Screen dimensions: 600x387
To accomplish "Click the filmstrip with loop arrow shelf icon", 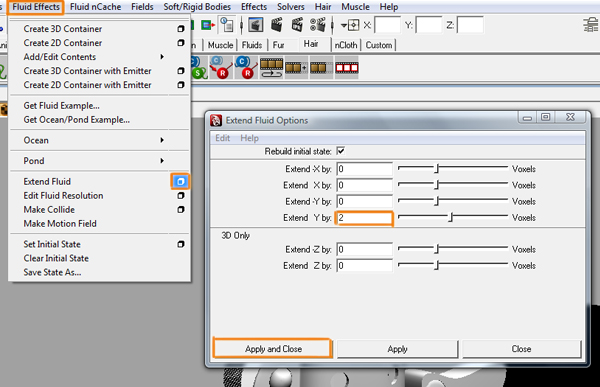I will pyautogui.click(x=271, y=68).
